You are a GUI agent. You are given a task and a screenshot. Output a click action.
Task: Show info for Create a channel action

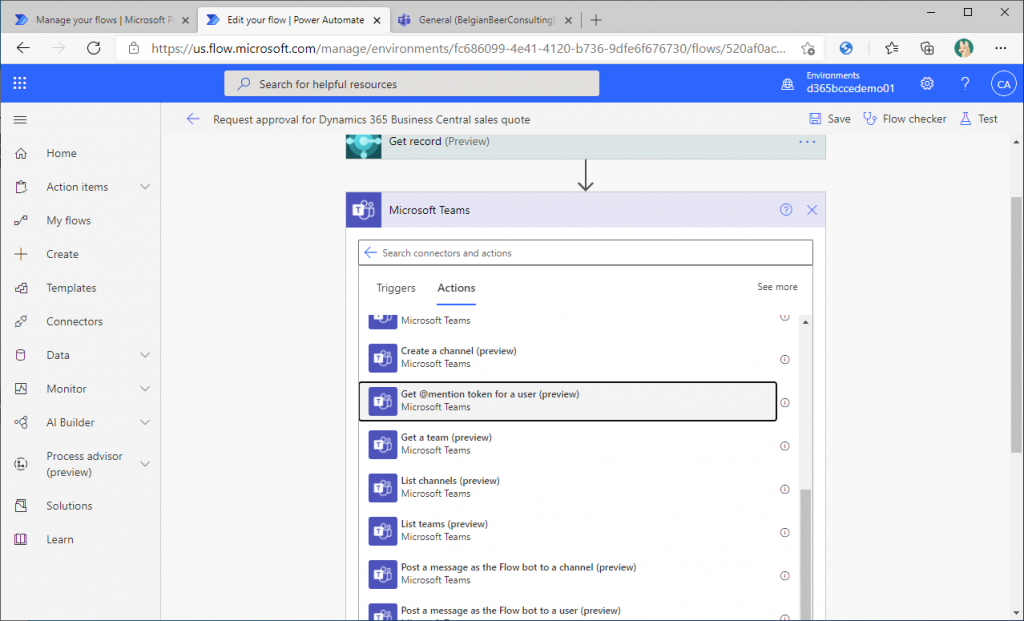(785, 359)
